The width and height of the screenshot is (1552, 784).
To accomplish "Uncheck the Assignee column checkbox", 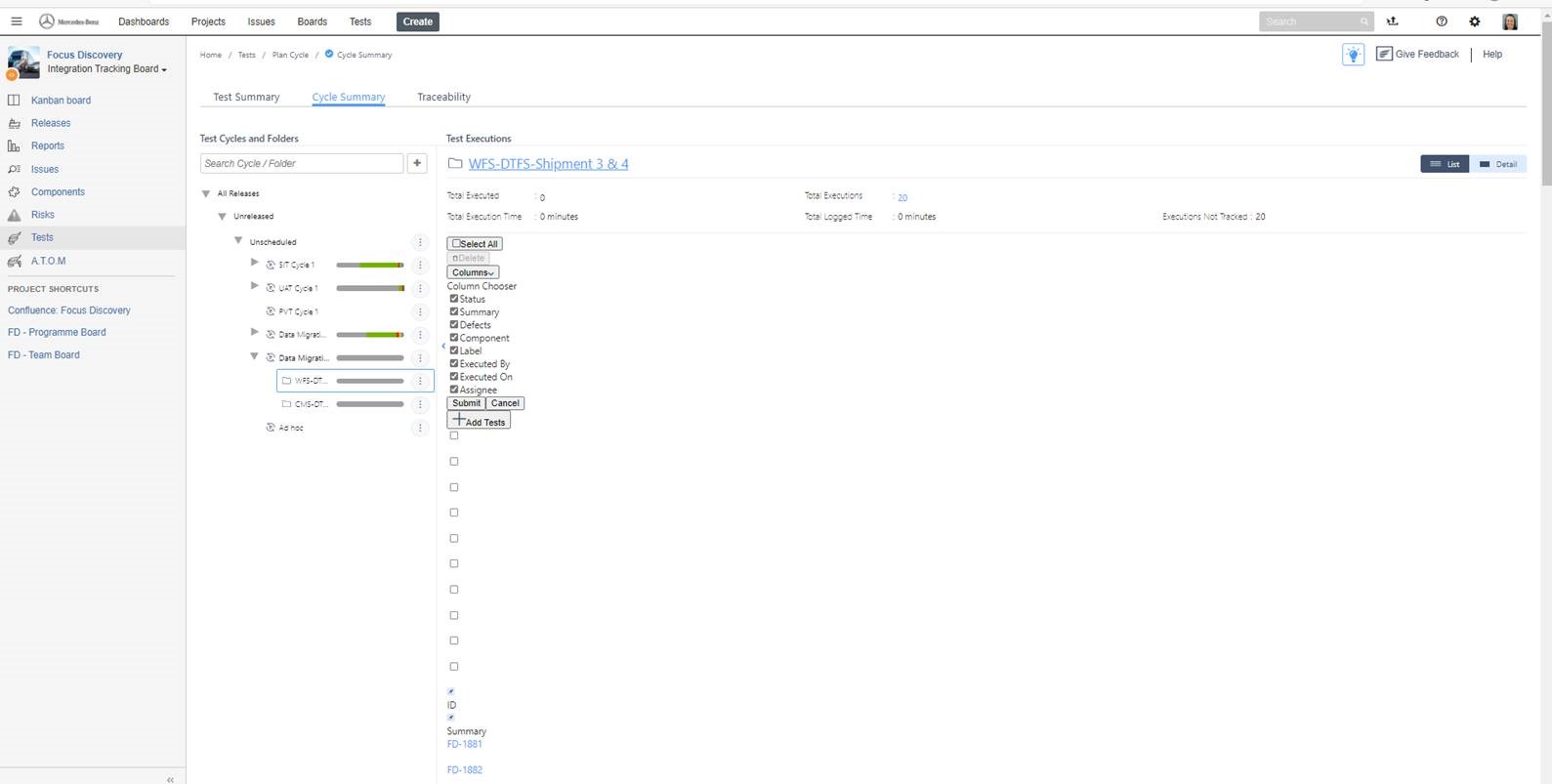I will 453,390.
